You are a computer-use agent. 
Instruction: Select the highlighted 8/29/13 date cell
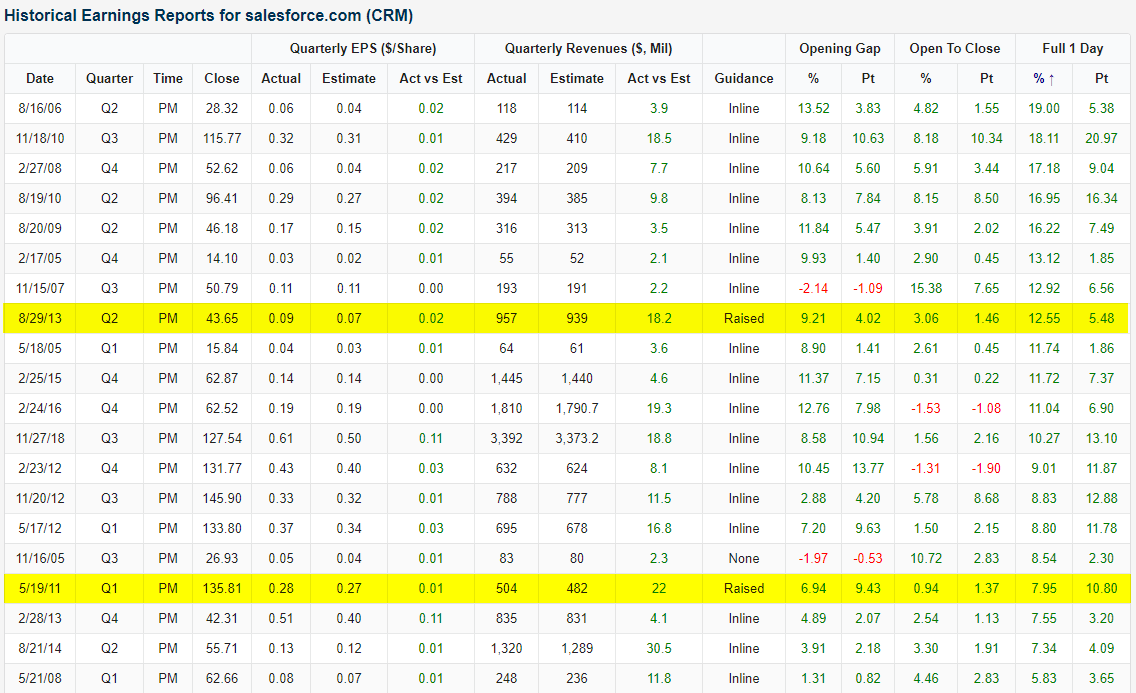[x=40, y=318]
